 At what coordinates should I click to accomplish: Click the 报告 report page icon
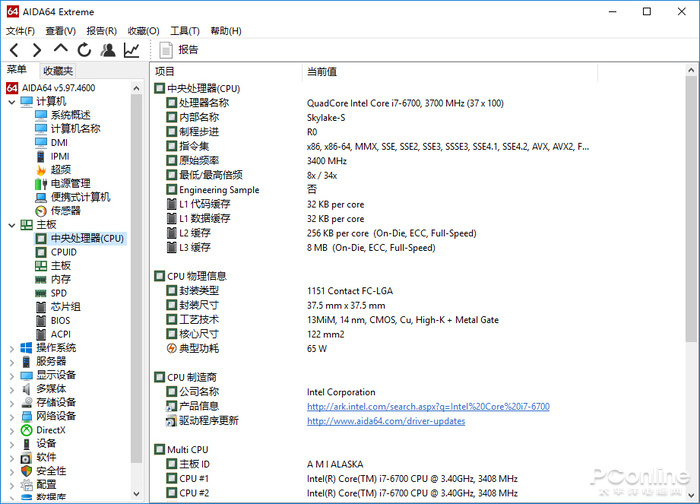coord(166,50)
